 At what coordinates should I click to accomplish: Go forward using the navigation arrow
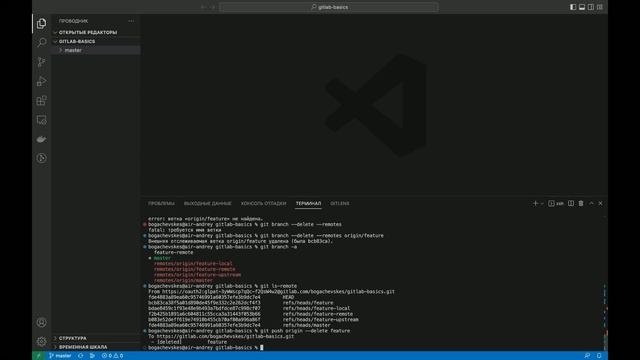213,7
